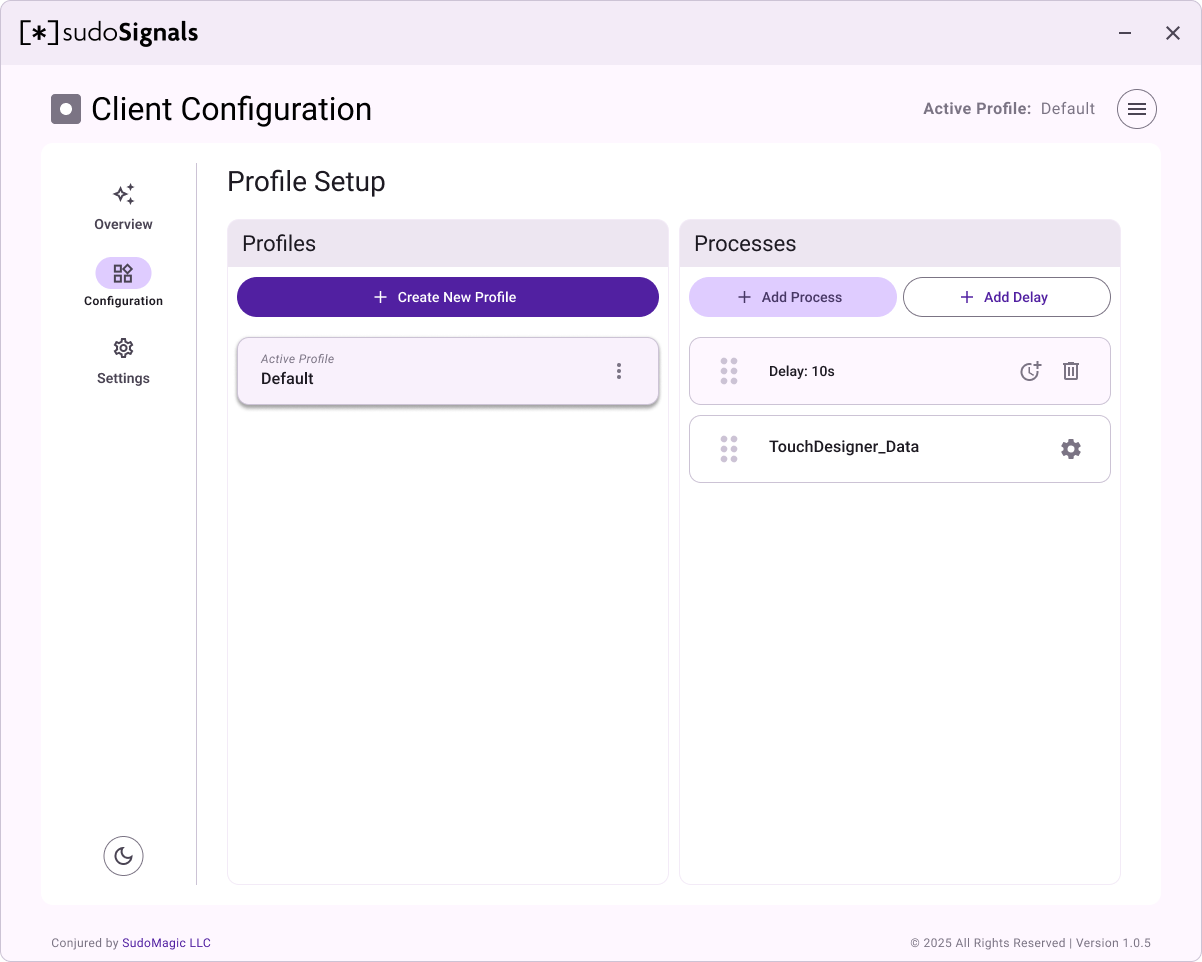1202x962 pixels.
Task: Click the Settings gear in the sidebar
Action: [123, 347]
